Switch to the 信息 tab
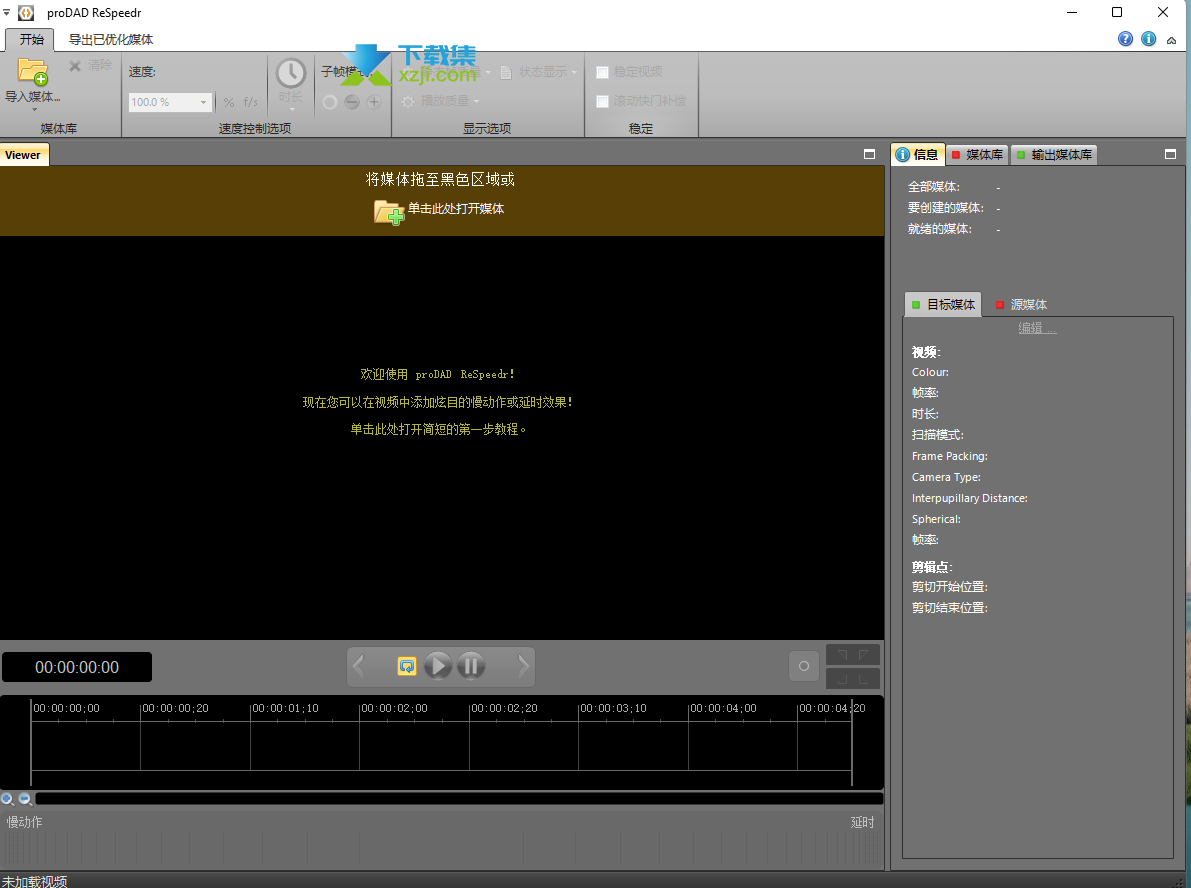The width and height of the screenshot is (1191, 888). (x=918, y=155)
